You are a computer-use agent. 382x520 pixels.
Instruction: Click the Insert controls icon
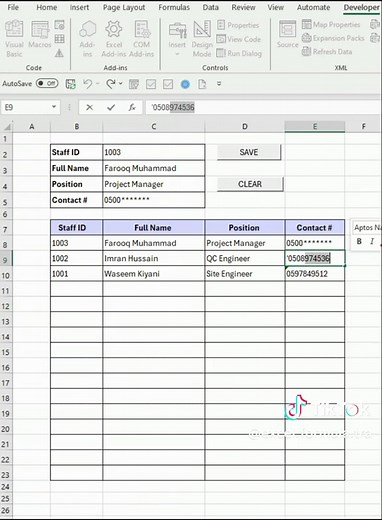coord(177,39)
